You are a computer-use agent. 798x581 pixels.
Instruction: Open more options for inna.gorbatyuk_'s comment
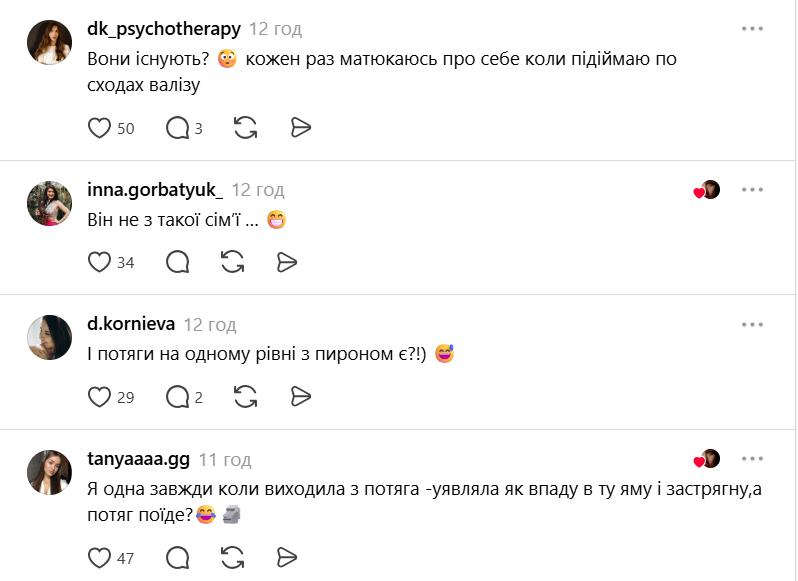752,190
